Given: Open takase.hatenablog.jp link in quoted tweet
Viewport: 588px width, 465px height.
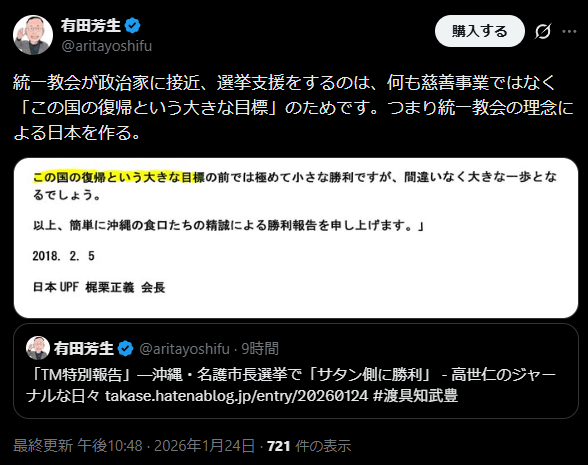Looking at the screenshot, I should click(x=237, y=396).
